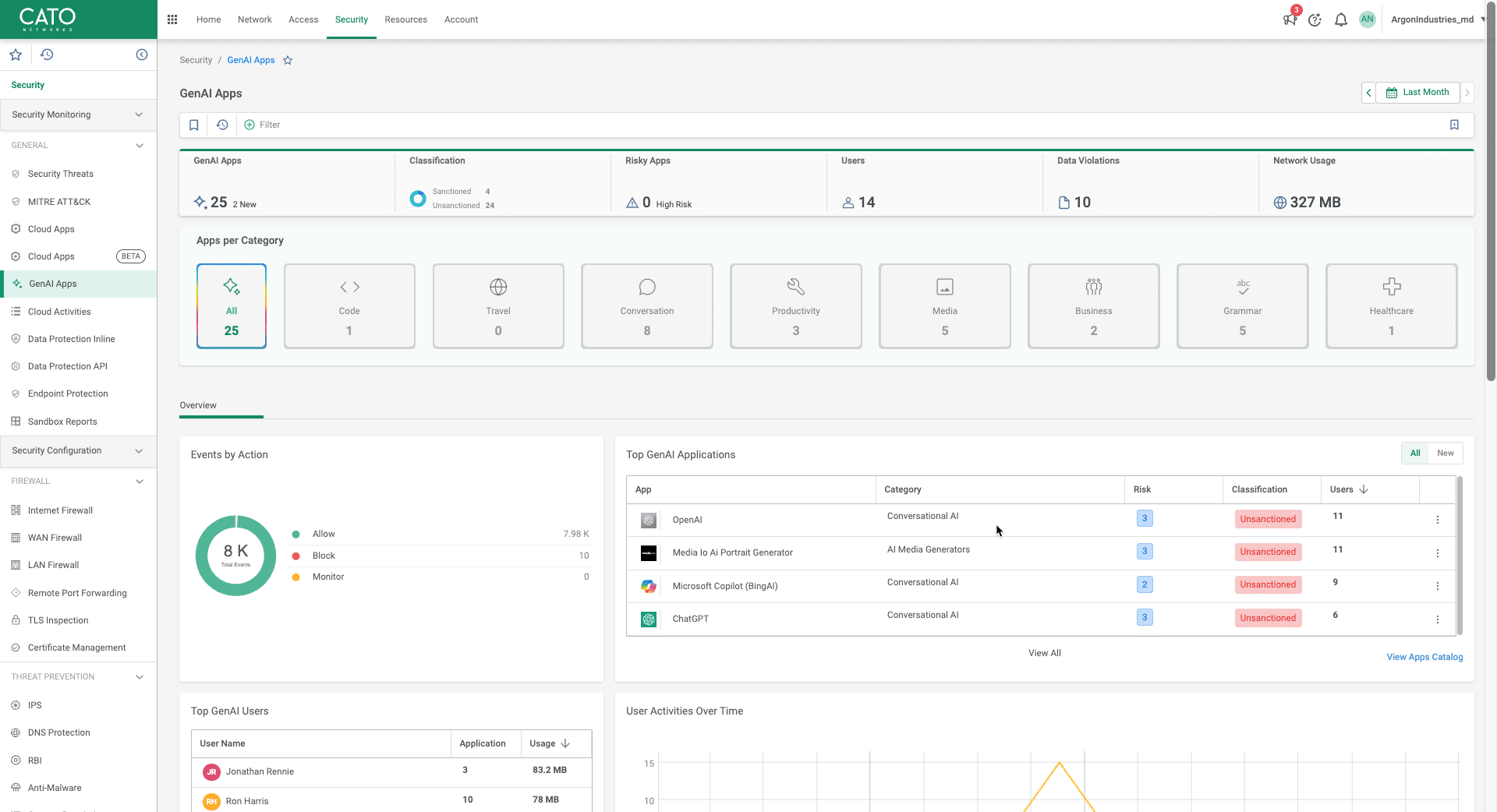The height and width of the screenshot is (812, 1497).
Task: Click the green Allow legend dot
Action: (x=296, y=534)
